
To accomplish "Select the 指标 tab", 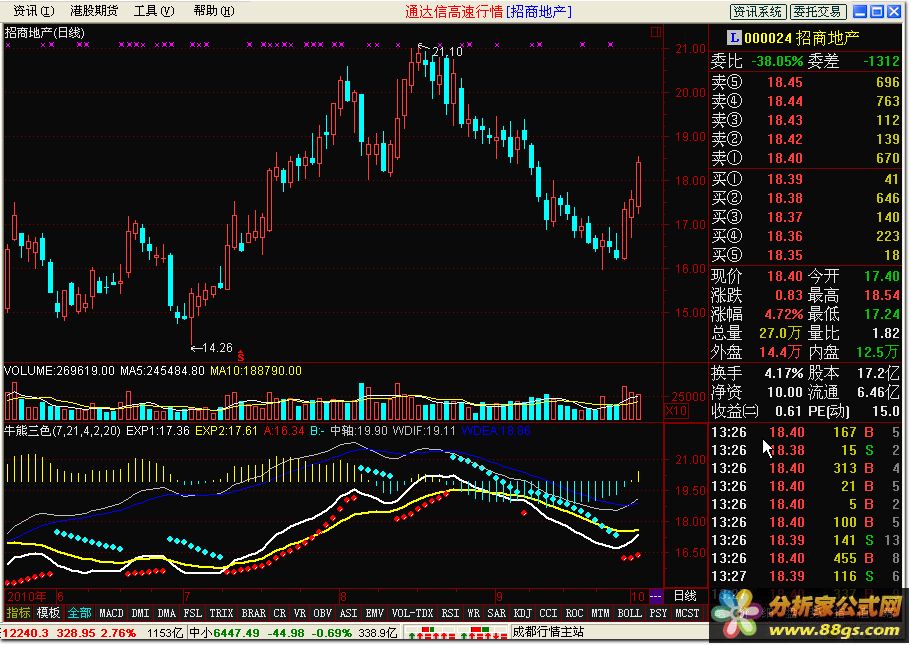I will pos(18,613).
